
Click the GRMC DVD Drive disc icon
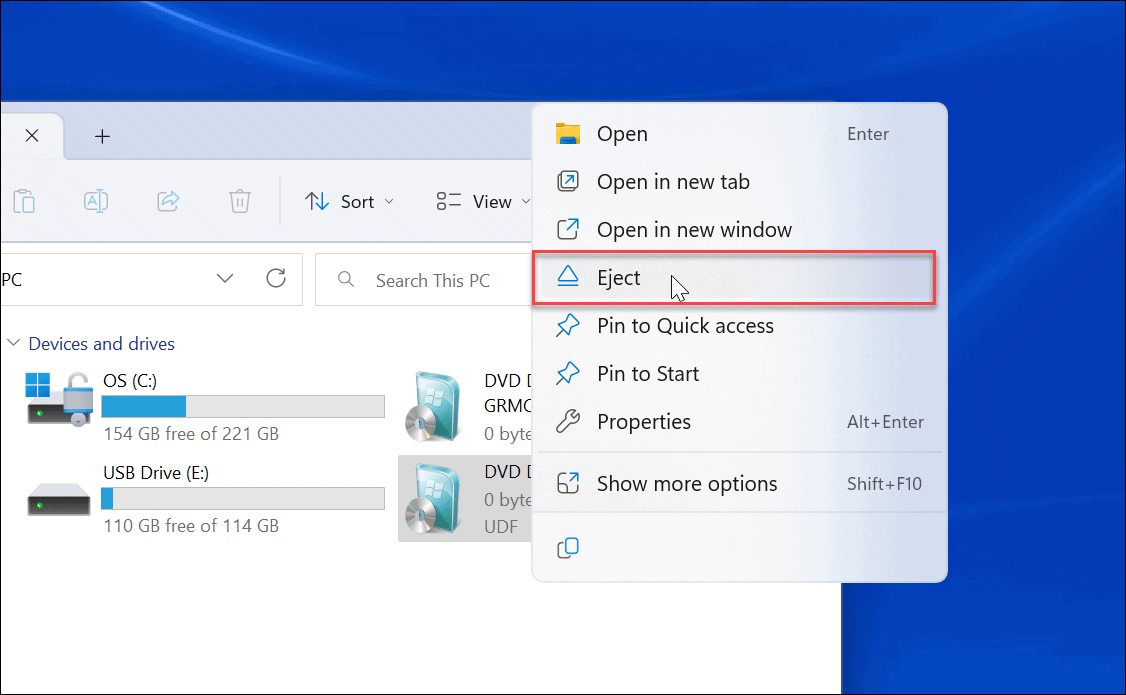(x=434, y=406)
